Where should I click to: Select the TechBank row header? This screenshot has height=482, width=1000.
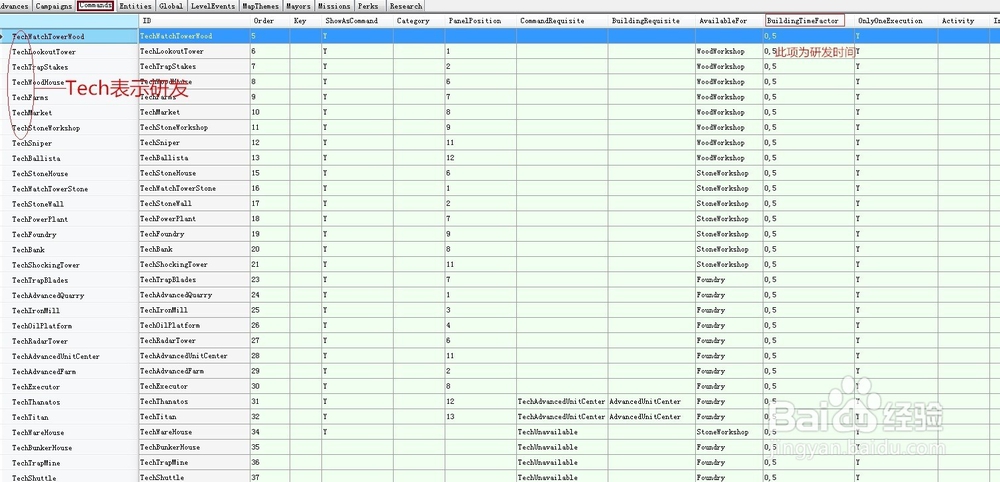[69, 250]
